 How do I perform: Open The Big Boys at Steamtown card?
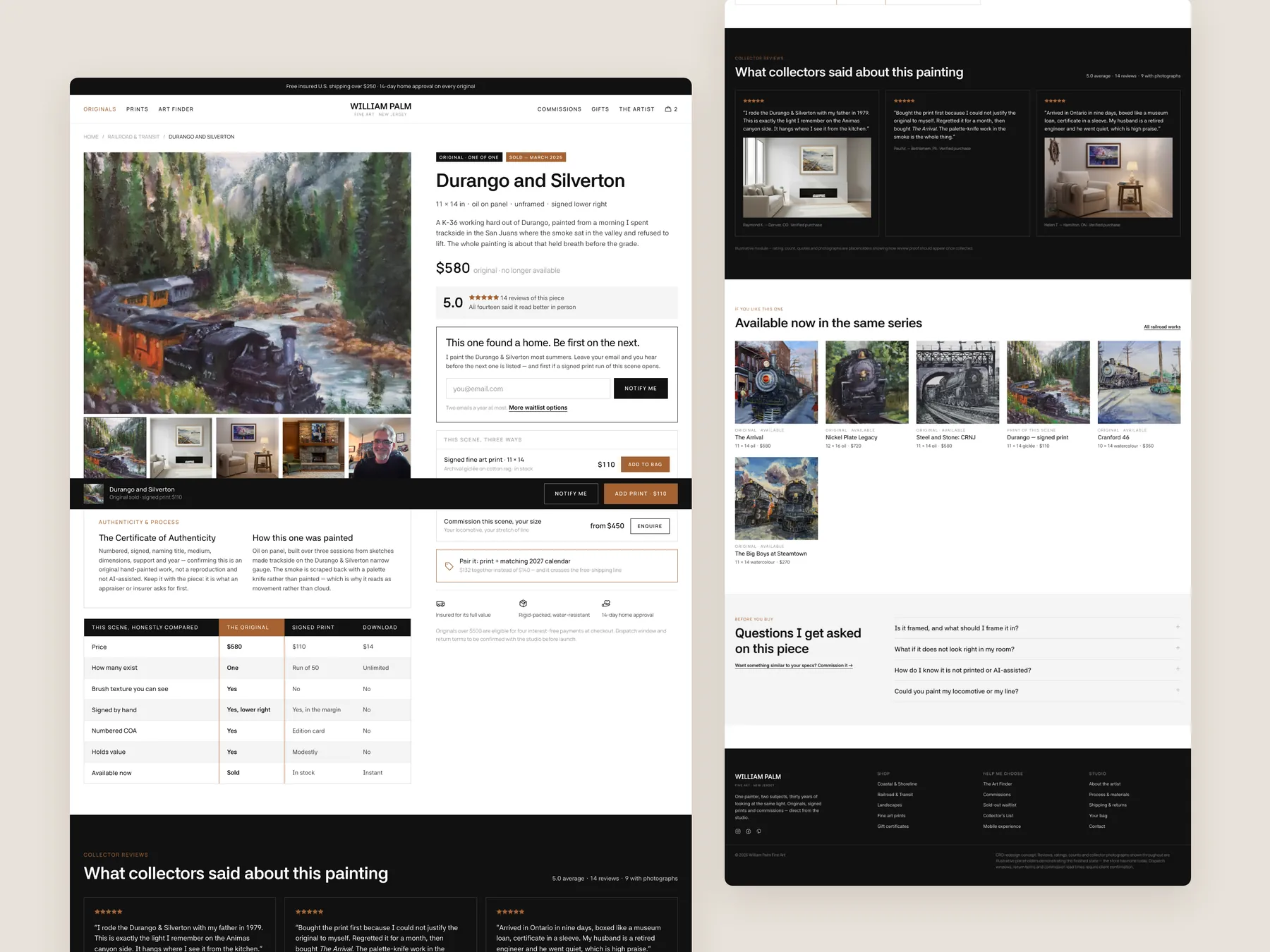coord(776,511)
